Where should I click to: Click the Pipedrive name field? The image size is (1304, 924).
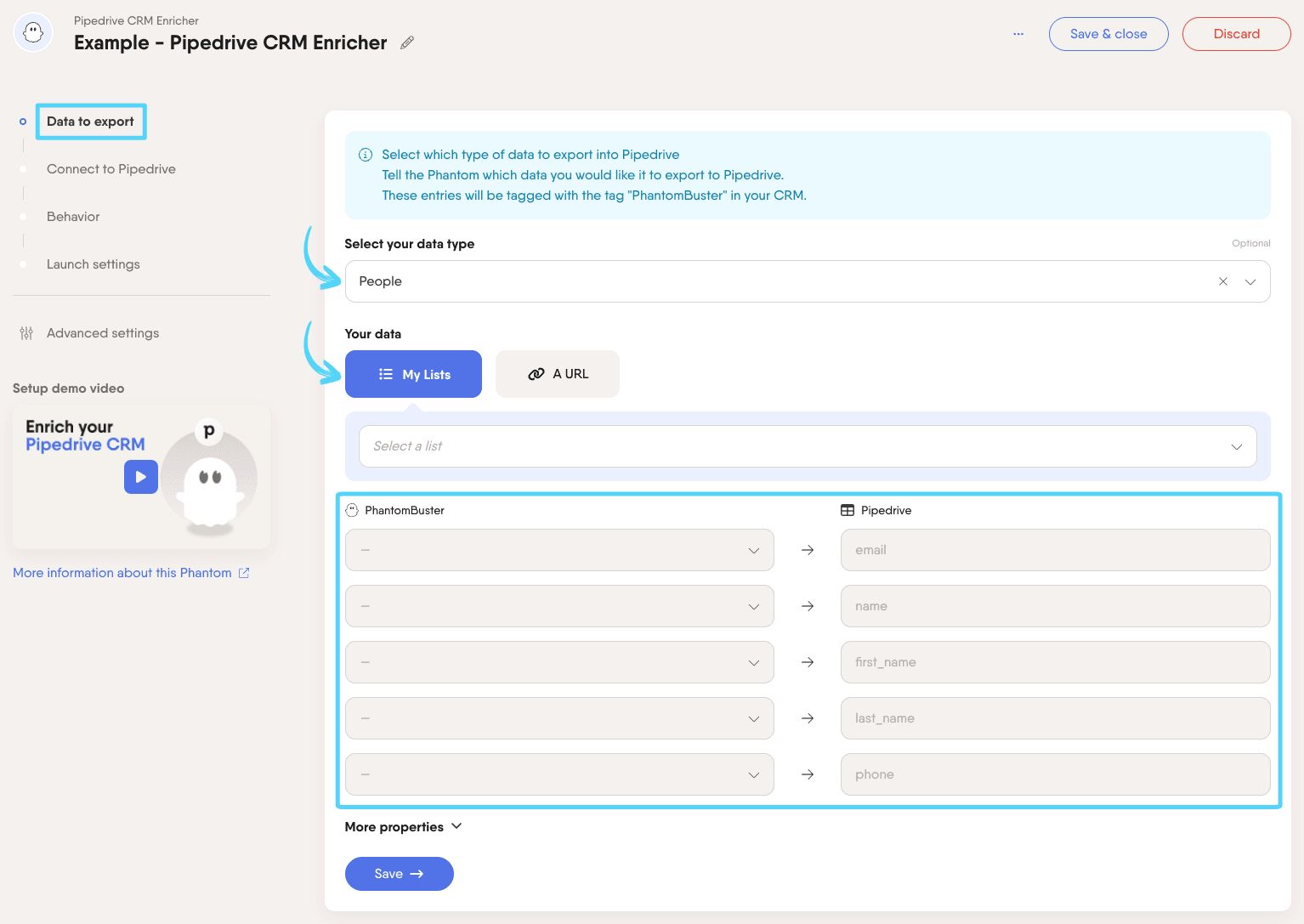click(1056, 606)
